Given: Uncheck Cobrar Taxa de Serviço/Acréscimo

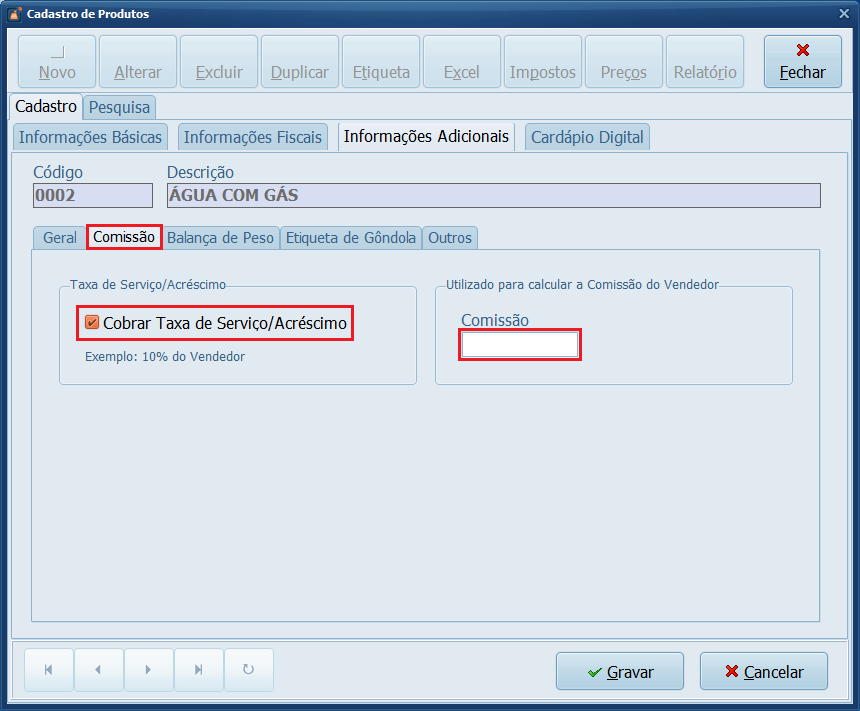Looking at the screenshot, I should click(92, 323).
